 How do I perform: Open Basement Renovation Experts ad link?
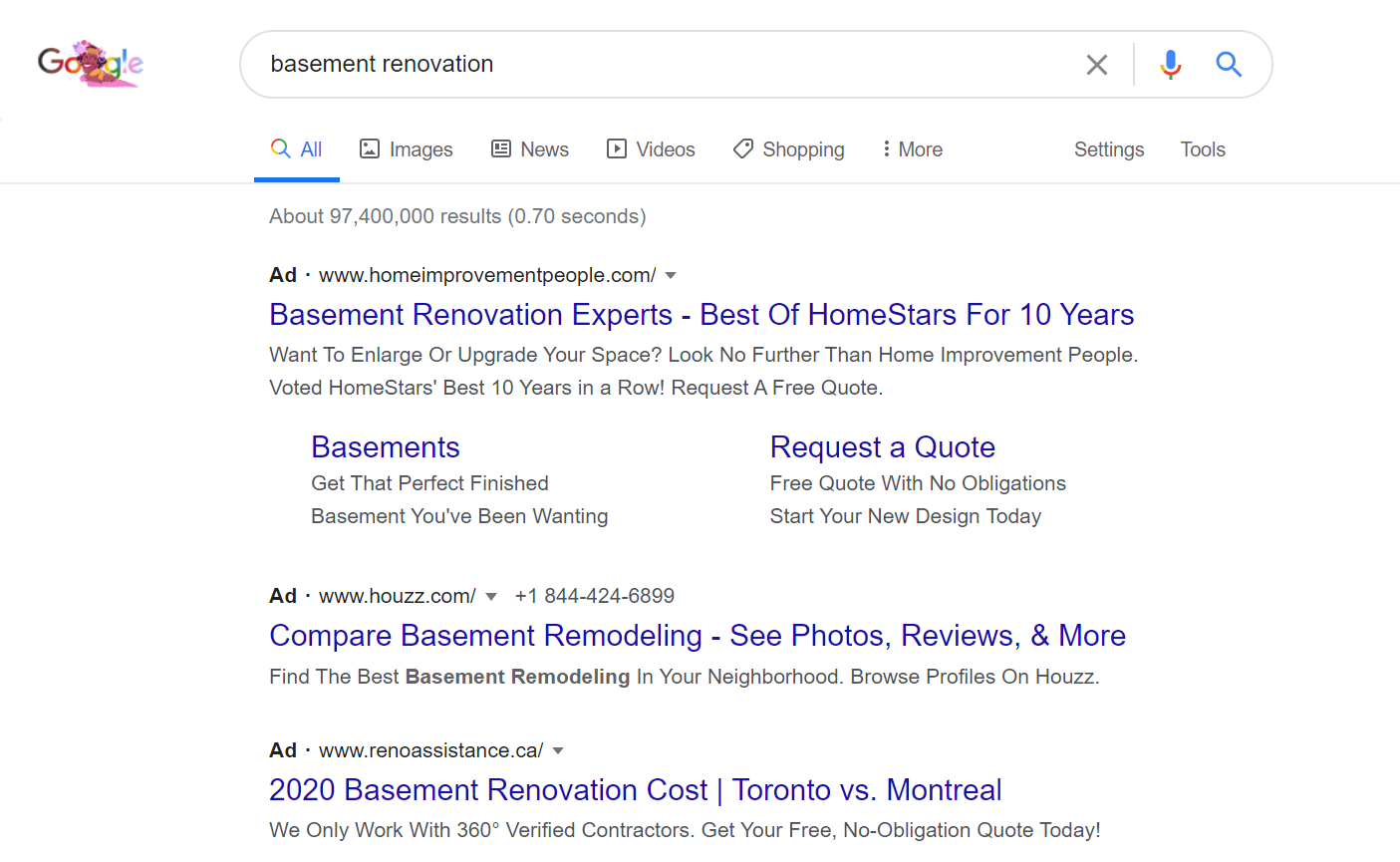tap(701, 315)
